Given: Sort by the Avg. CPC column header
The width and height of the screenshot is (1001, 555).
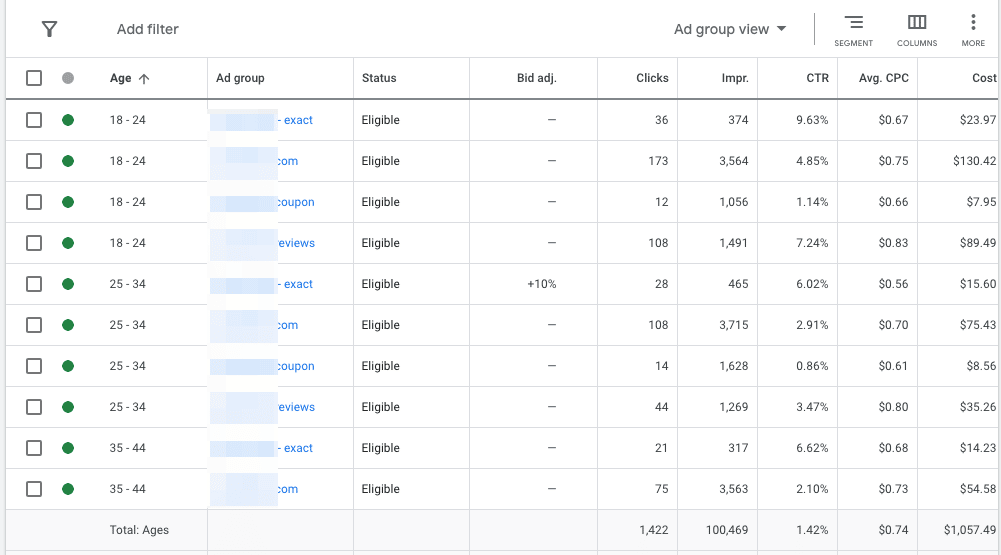Looking at the screenshot, I should (884, 78).
